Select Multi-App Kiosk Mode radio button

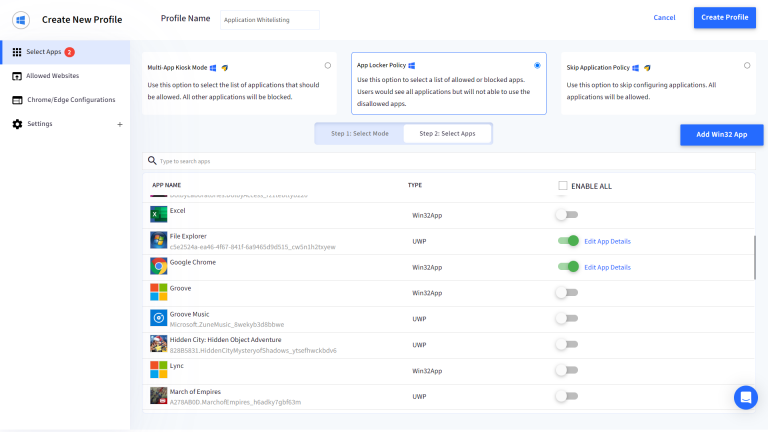[328, 66]
